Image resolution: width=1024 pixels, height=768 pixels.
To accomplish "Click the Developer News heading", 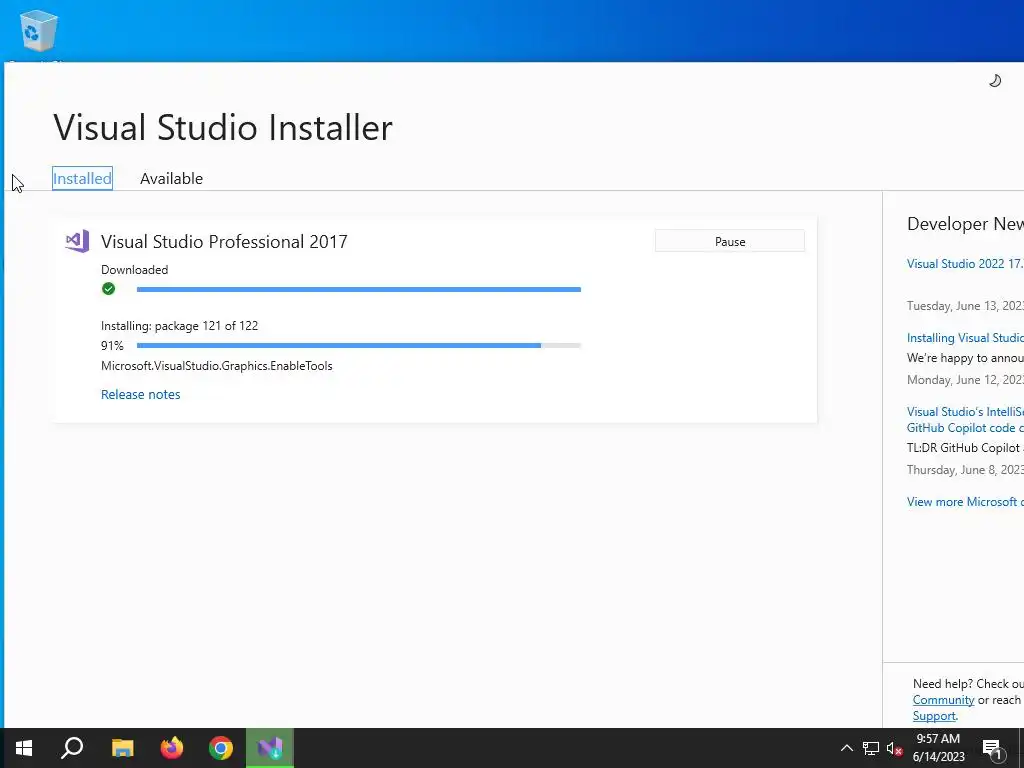I will pyautogui.click(x=965, y=224).
